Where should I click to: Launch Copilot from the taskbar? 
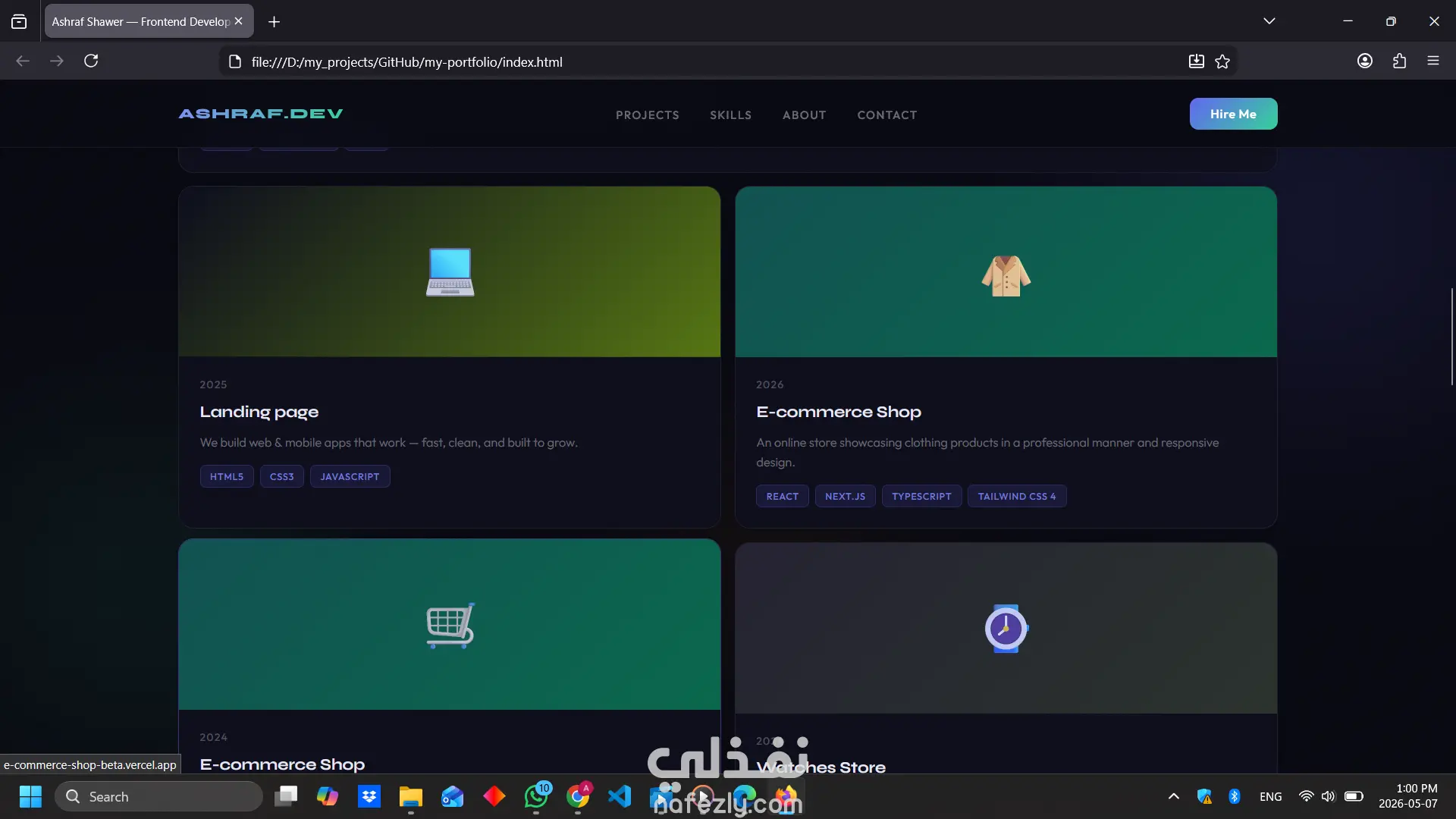(x=328, y=796)
